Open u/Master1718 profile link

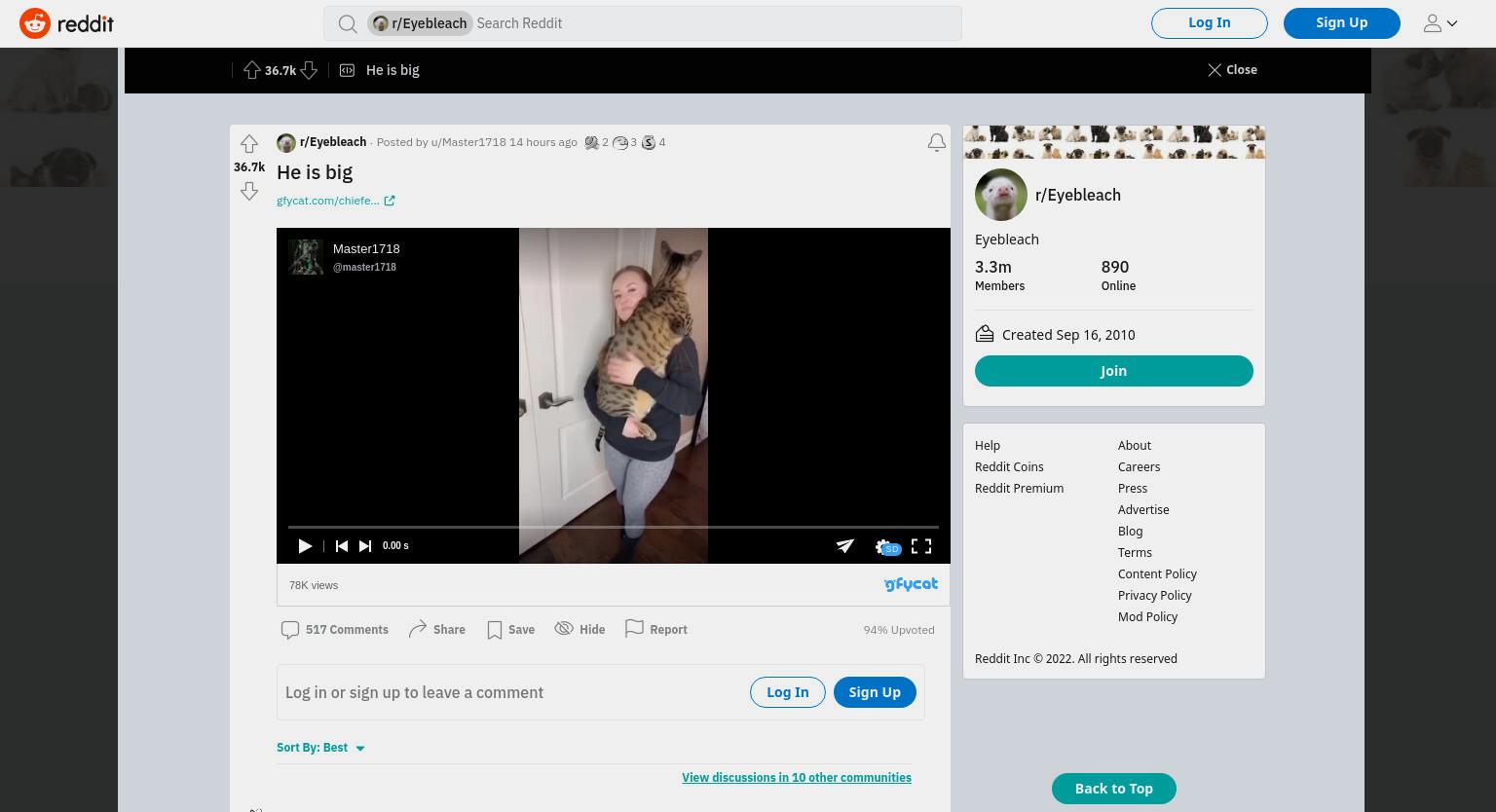coord(468,142)
